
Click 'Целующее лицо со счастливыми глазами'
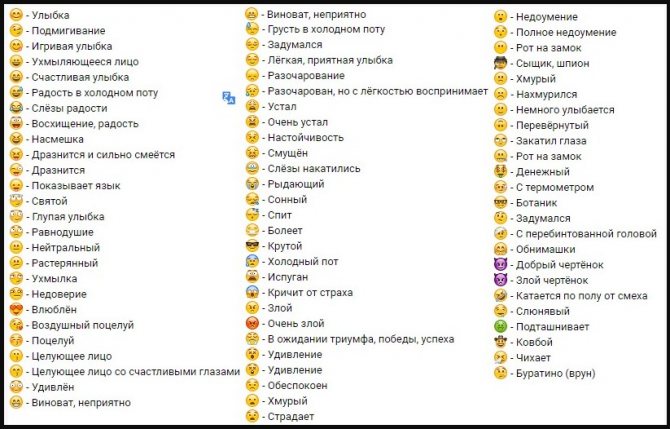[136, 372]
